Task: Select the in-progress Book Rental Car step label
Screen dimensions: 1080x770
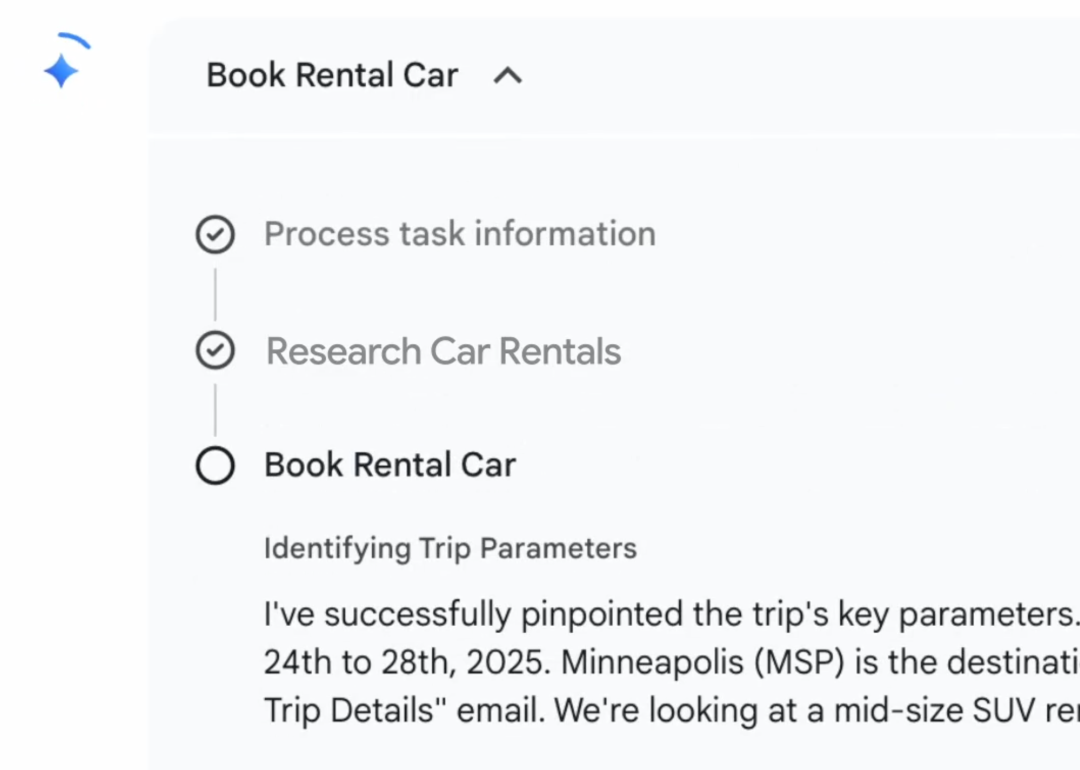Action: point(390,465)
